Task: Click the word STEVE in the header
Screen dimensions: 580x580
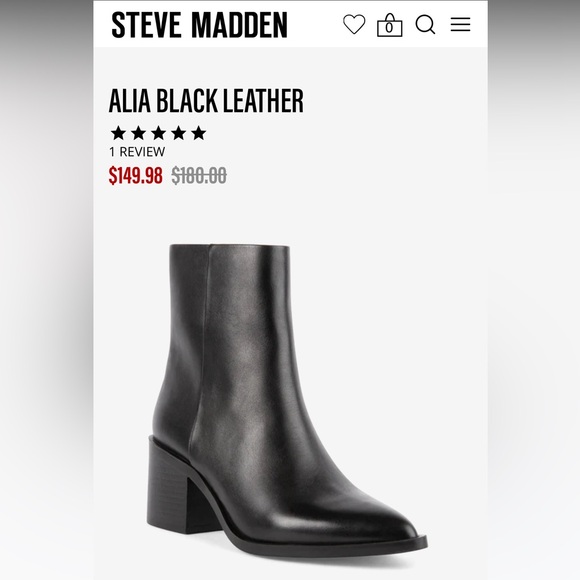Action: tap(146, 25)
